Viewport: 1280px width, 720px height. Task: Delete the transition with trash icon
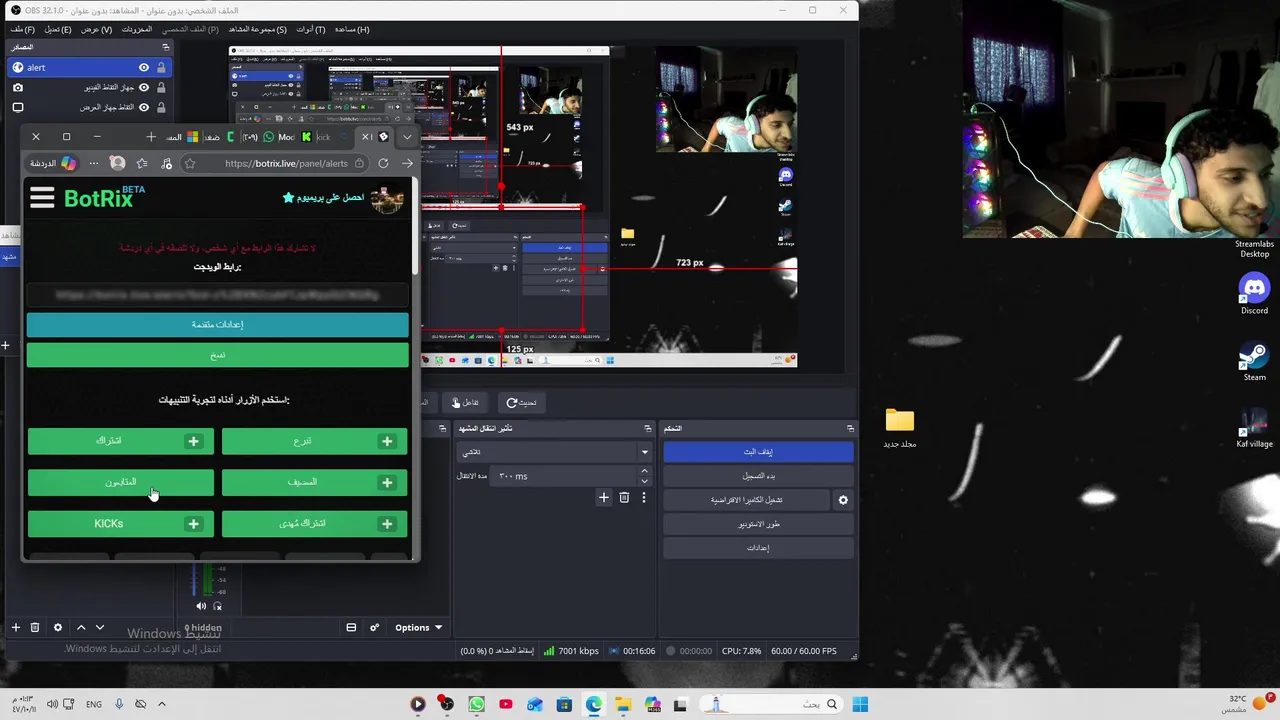coord(624,497)
